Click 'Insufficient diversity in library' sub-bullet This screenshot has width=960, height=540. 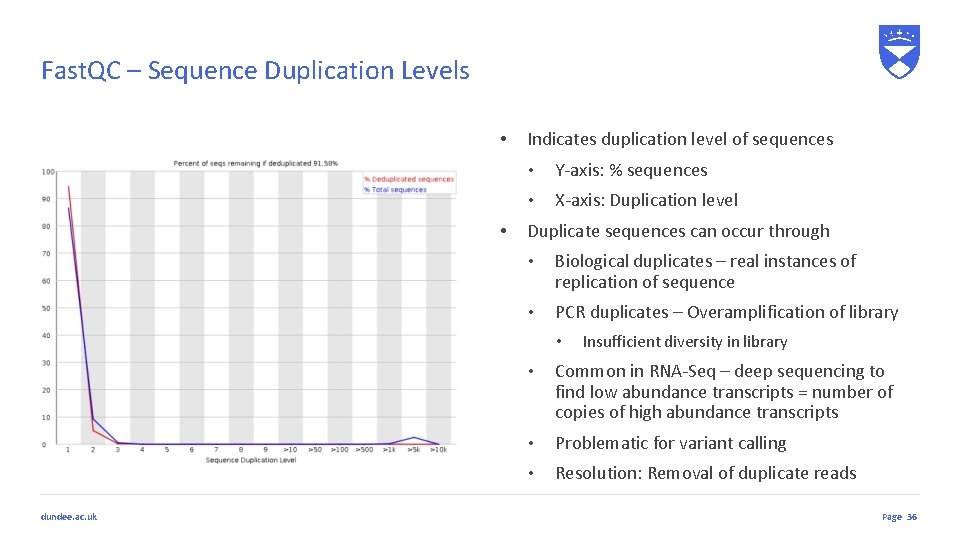coord(684,342)
